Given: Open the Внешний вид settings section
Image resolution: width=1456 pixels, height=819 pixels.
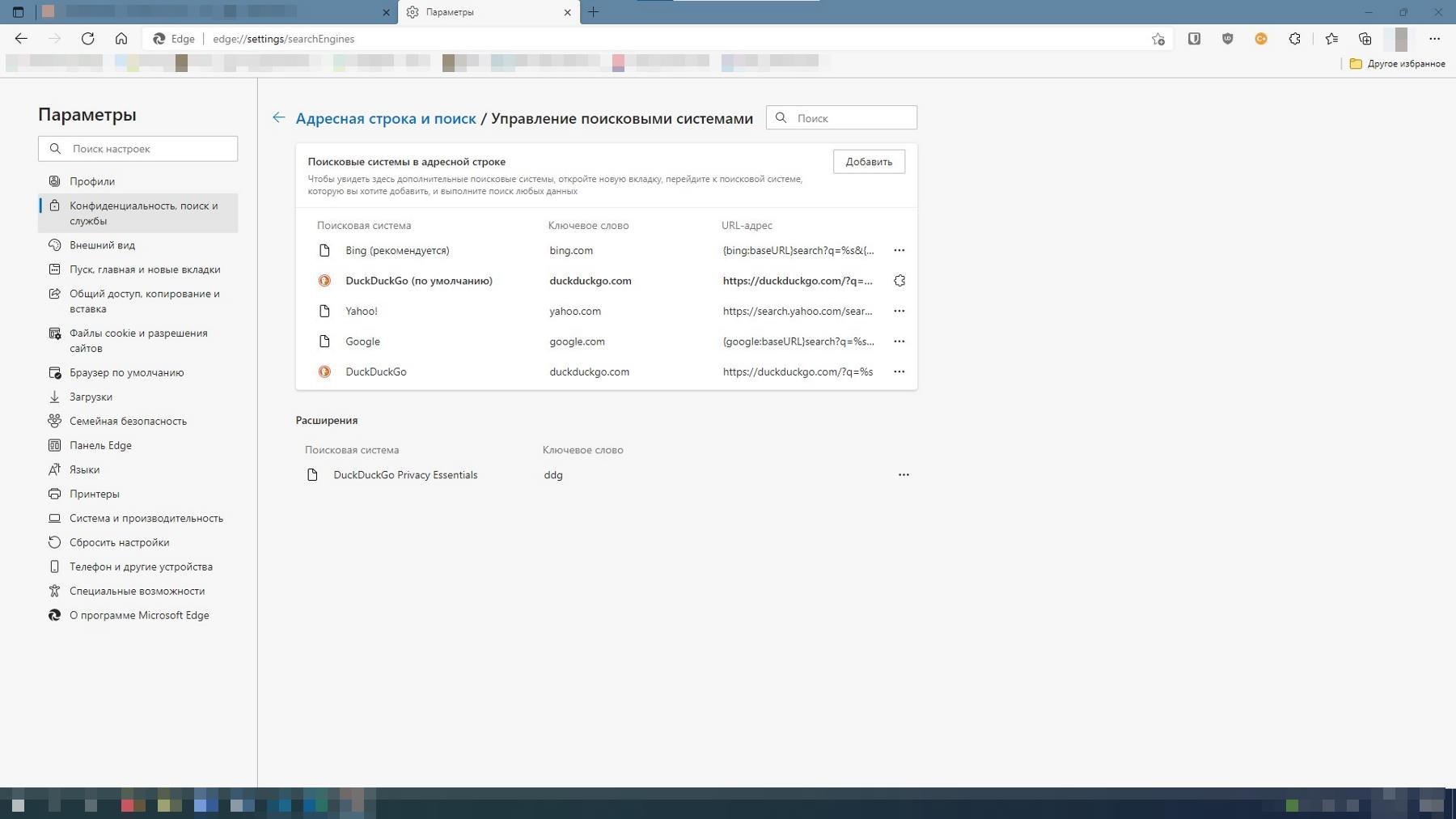Looking at the screenshot, I should click(138, 245).
